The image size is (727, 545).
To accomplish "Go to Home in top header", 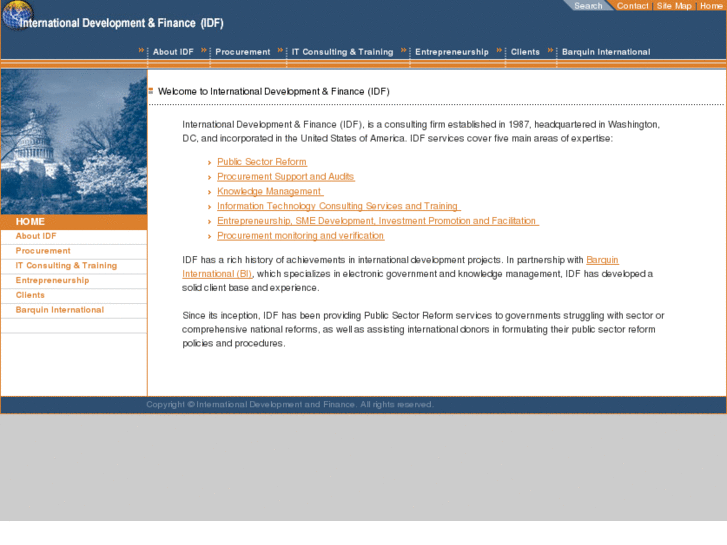I will click(711, 6).
